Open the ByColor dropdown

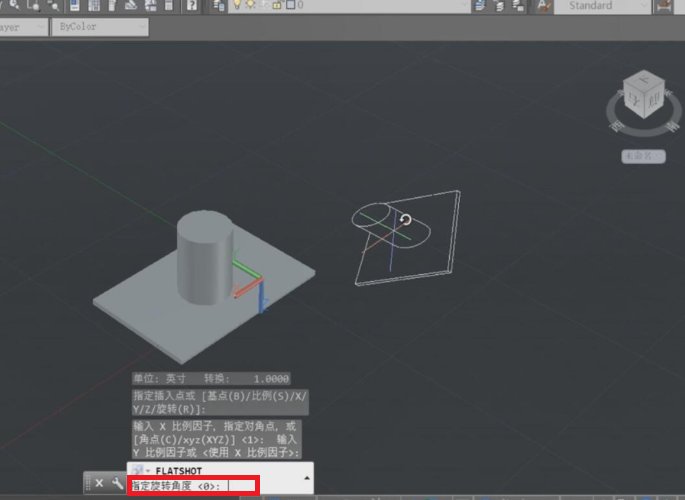(x=101, y=27)
